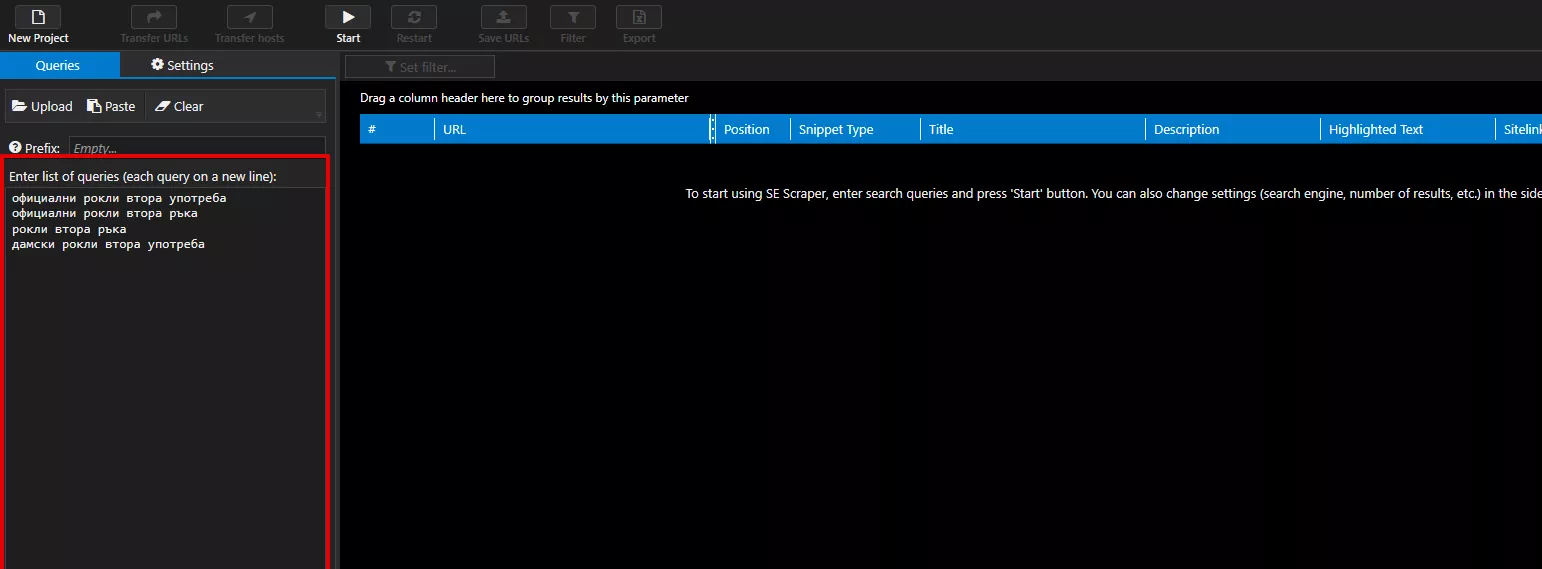The image size is (1542, 569).
Task: Sort results by URL column header
Action: coord(572,129)
